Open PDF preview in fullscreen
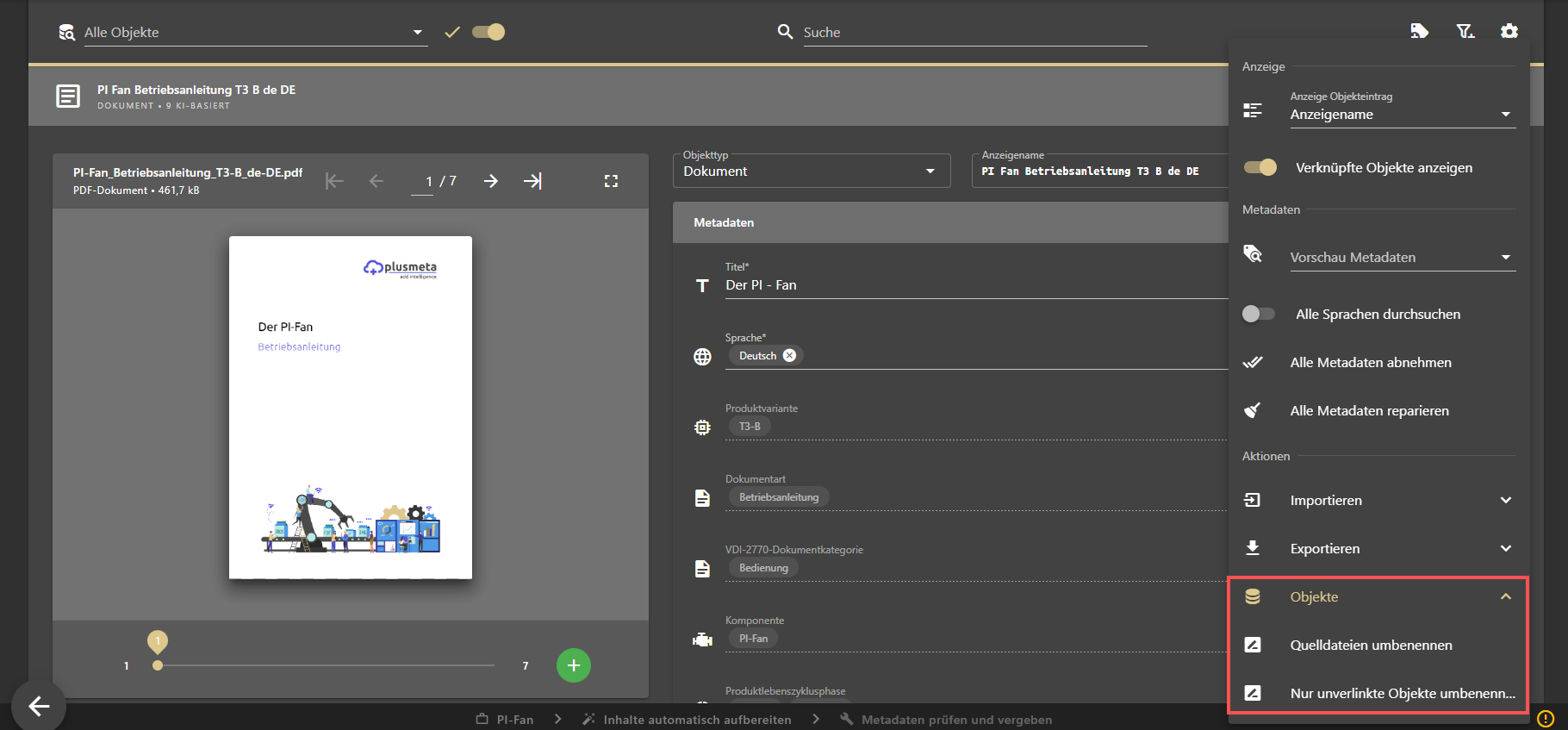This screenshot has height=730, width=1568. 611,181
